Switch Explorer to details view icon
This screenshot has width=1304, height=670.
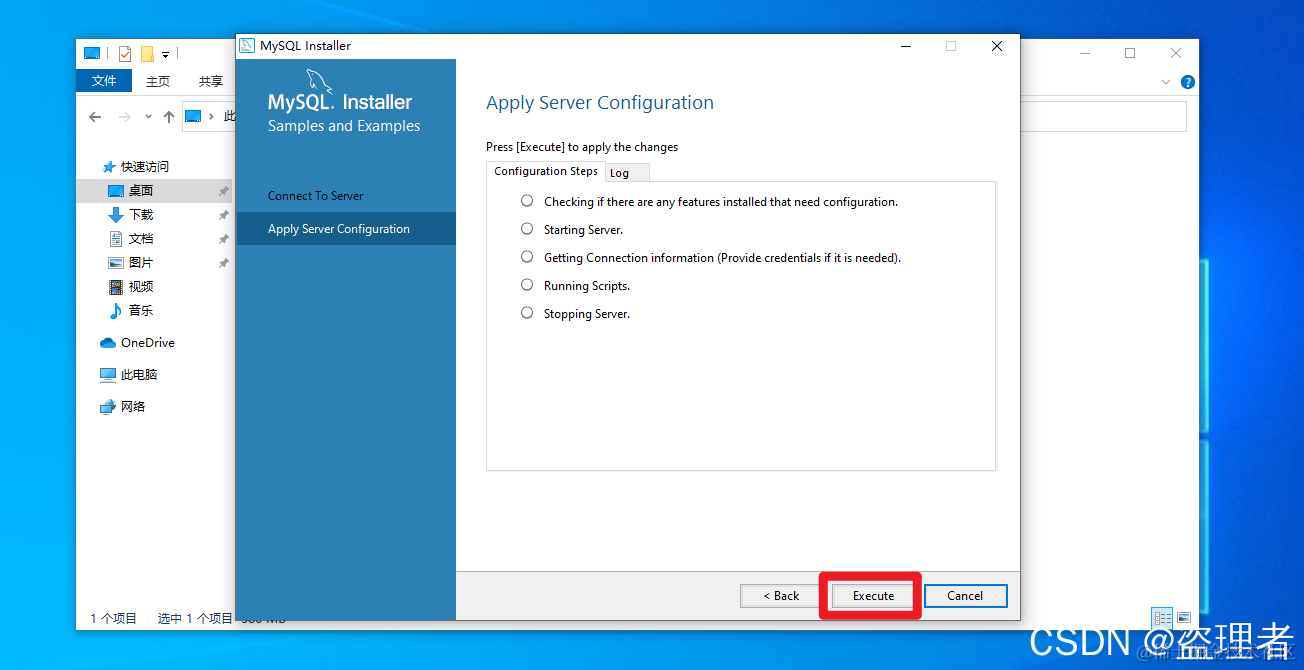[x=1162, y=618]
